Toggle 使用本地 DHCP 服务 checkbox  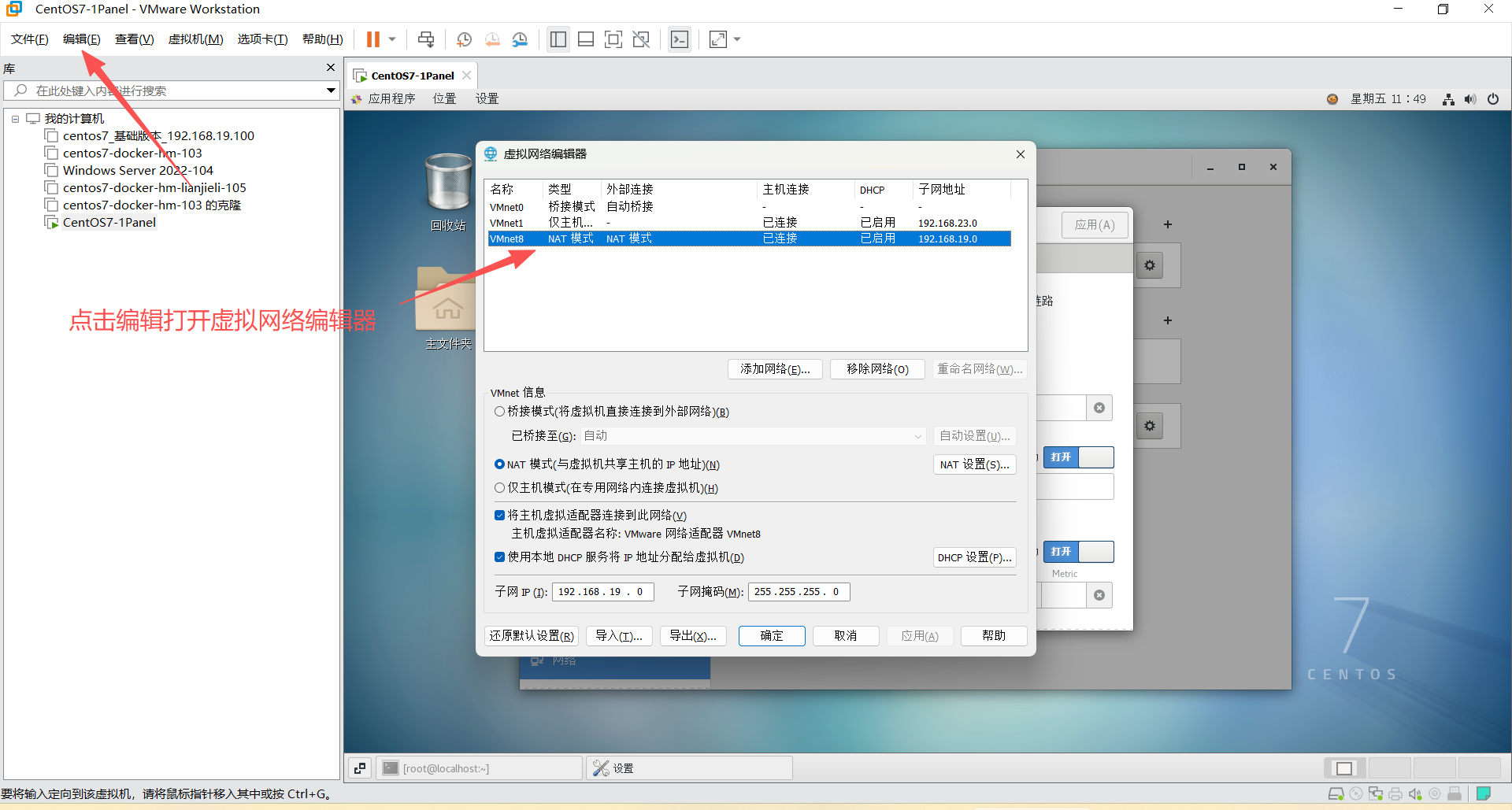point(499,557)
